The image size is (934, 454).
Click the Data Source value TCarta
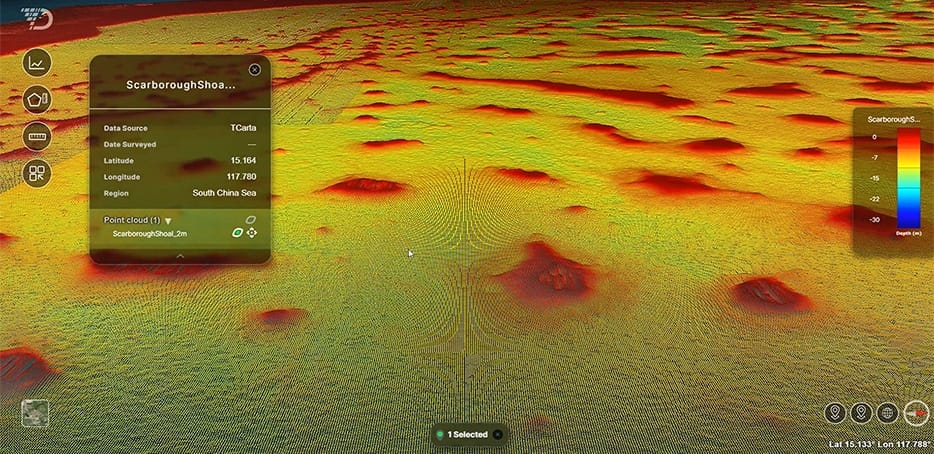244,128
